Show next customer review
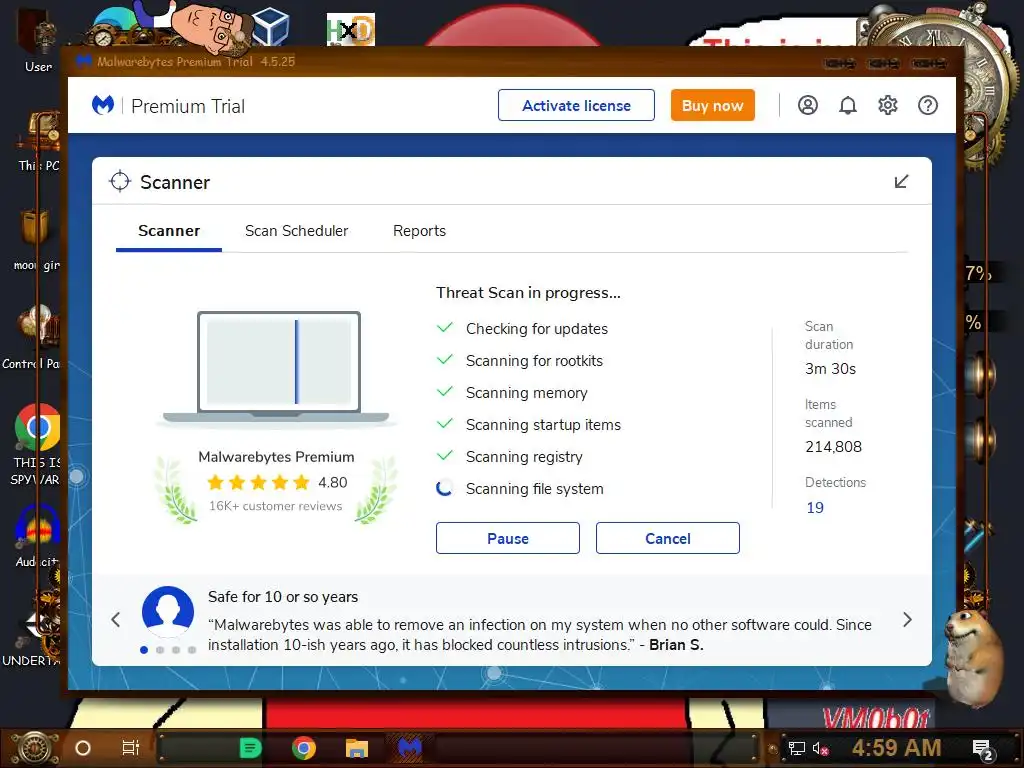 click(x=907, y=620)
